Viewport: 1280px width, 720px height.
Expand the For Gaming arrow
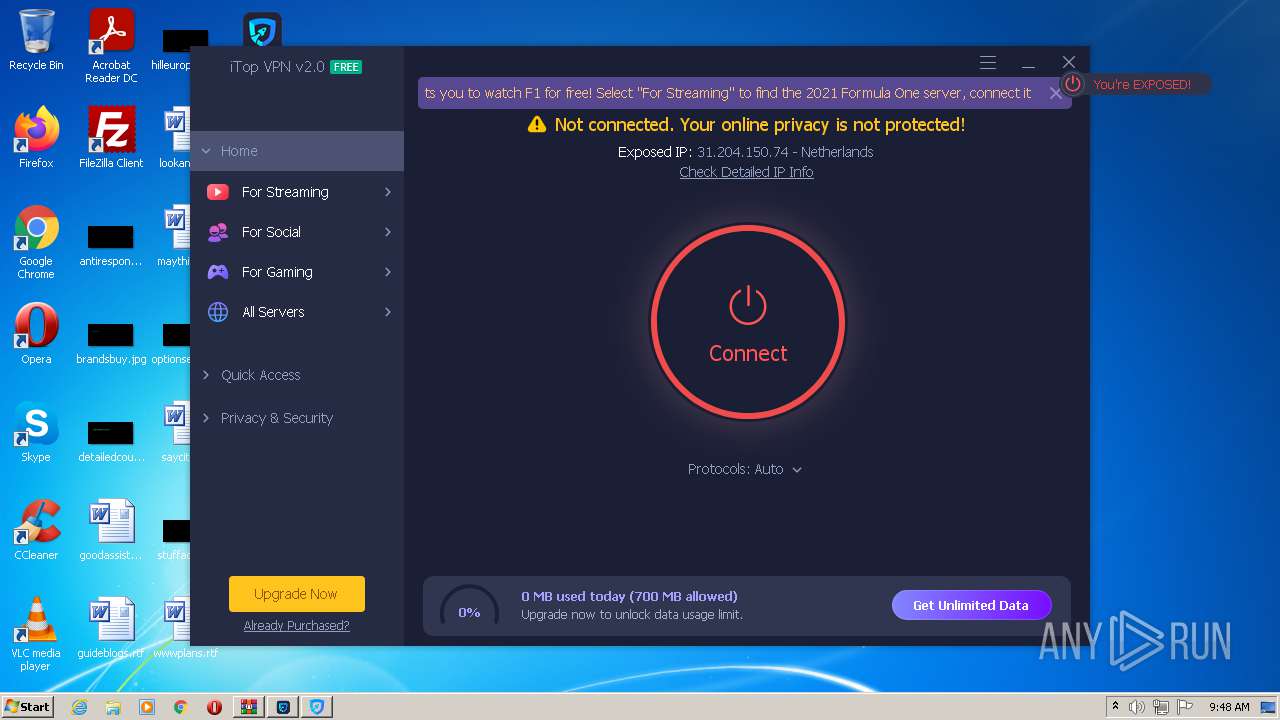(388, 272)
